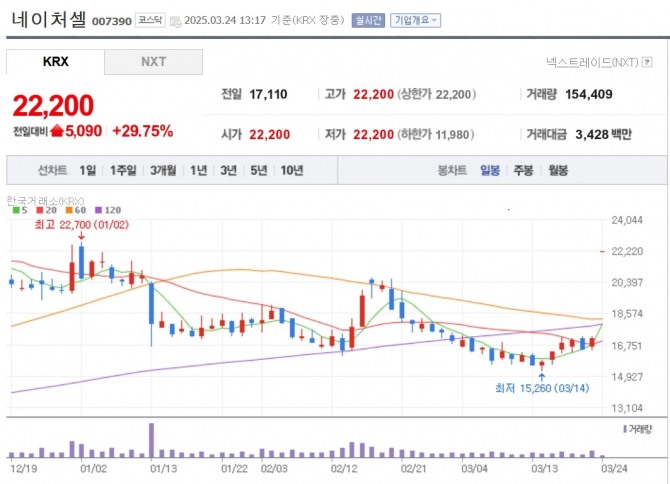670x484 pixels.
Task: Click the 02/12 date axis label
Action: [x=344, y=469]
